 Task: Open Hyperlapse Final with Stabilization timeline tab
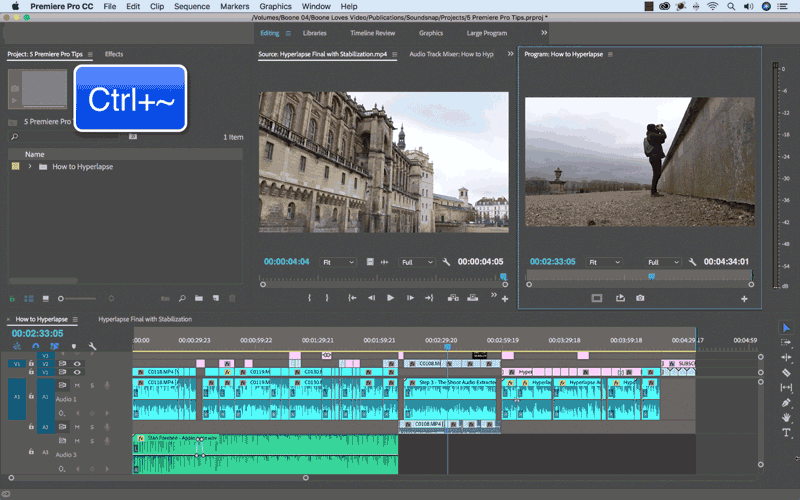(145, 319)
